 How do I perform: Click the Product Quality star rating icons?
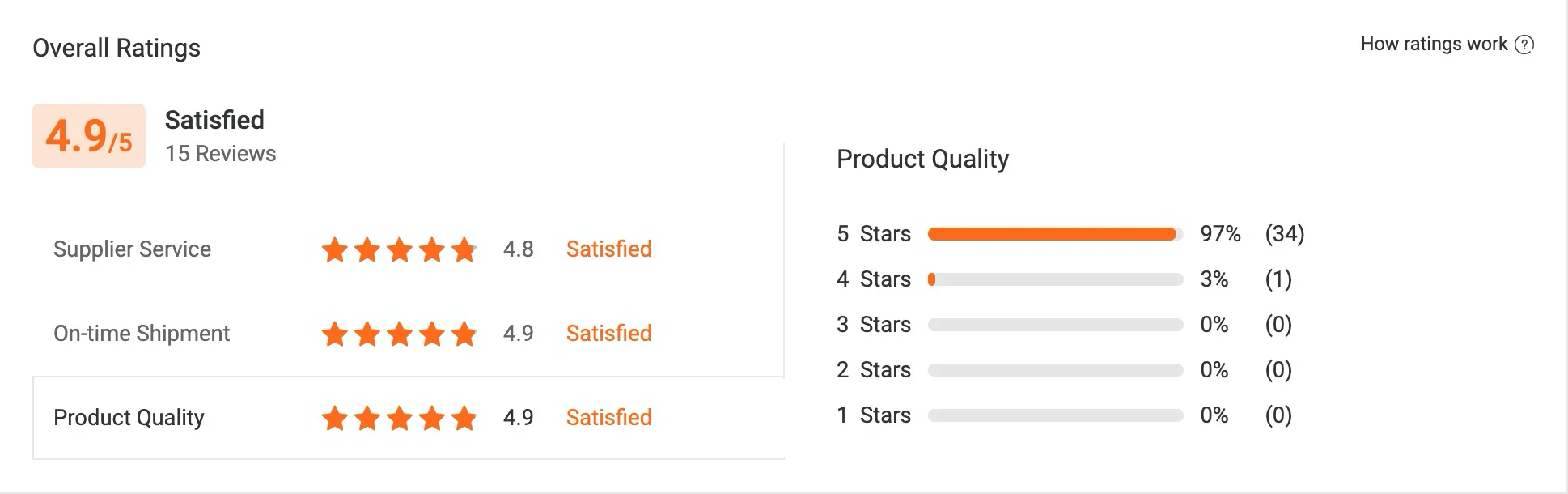point(399,419)
